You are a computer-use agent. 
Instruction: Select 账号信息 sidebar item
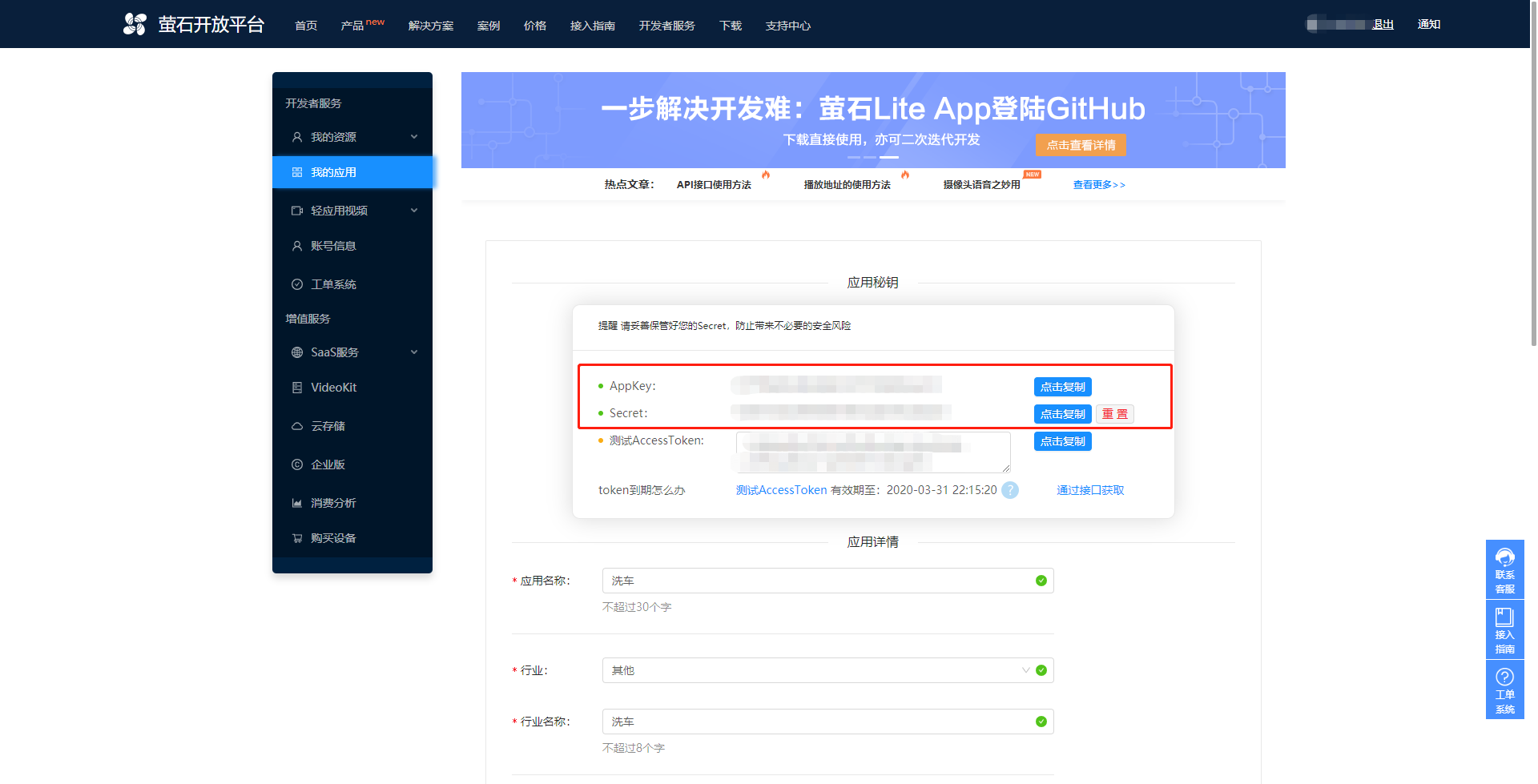(352, 246)
